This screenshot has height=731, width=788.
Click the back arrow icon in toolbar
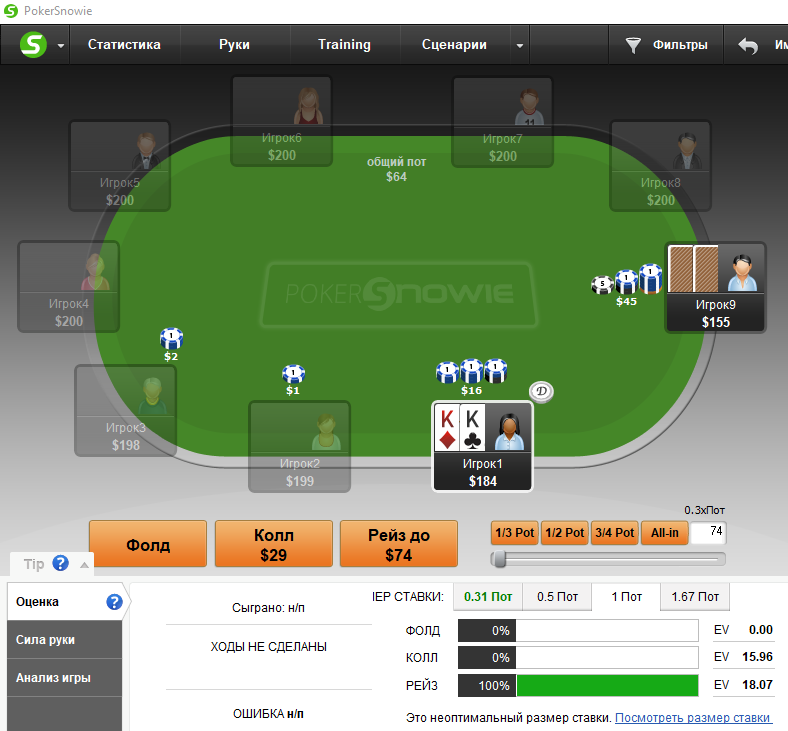(748, 45)
